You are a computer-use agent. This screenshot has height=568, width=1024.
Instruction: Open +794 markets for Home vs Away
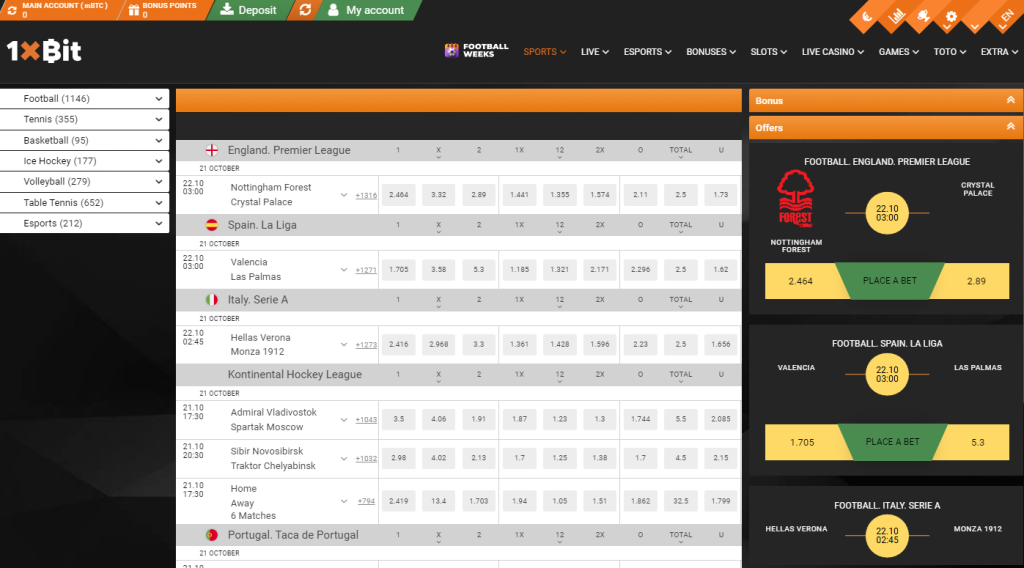click(366, 501)
